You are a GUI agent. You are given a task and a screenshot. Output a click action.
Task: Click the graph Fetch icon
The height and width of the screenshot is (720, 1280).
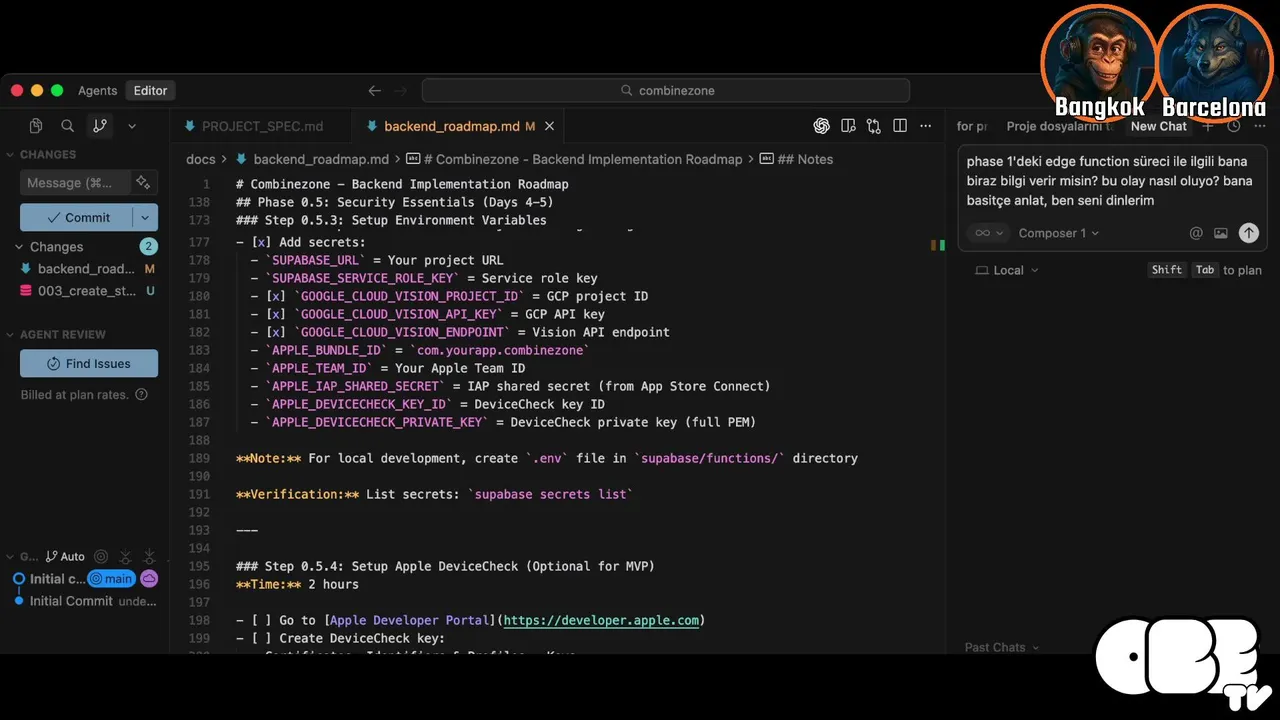coord(125,556)
